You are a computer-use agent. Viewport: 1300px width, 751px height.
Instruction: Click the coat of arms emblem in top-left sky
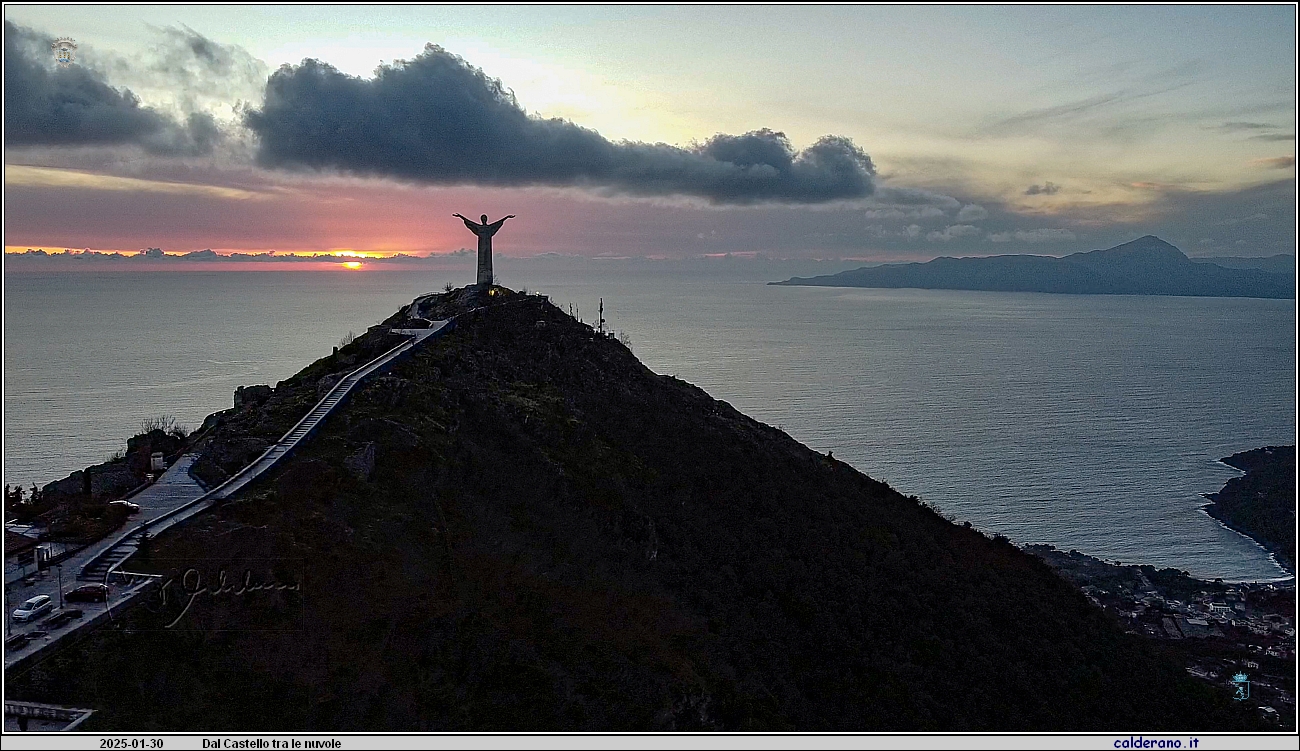[x=64, y=51]
